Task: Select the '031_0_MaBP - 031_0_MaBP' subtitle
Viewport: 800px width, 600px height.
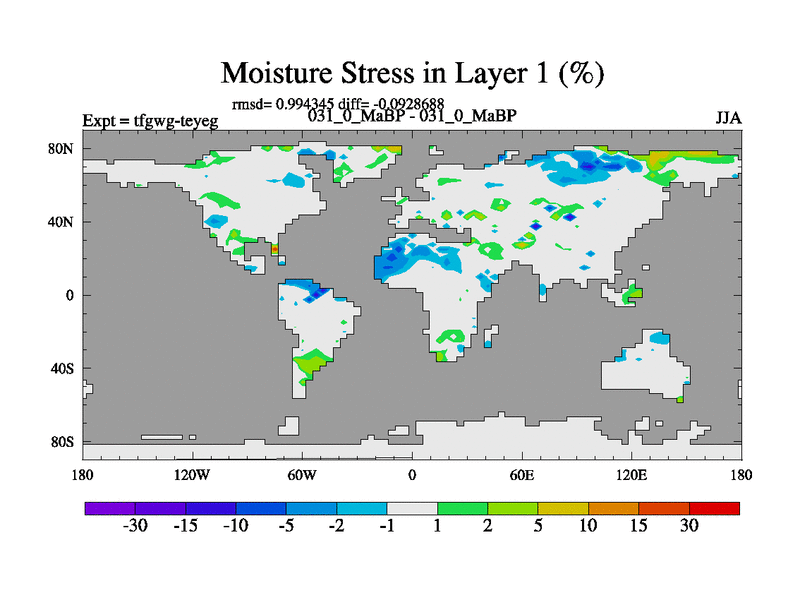Action: pos(412,116)
